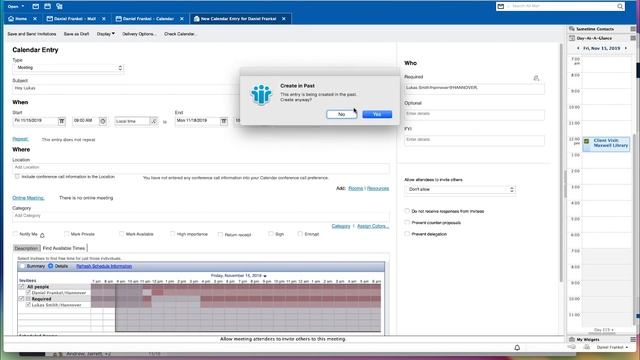This screenshot has width=640, height=360.
Task: Open the address book icon next to Required
Action: click(x=536, y=78)
